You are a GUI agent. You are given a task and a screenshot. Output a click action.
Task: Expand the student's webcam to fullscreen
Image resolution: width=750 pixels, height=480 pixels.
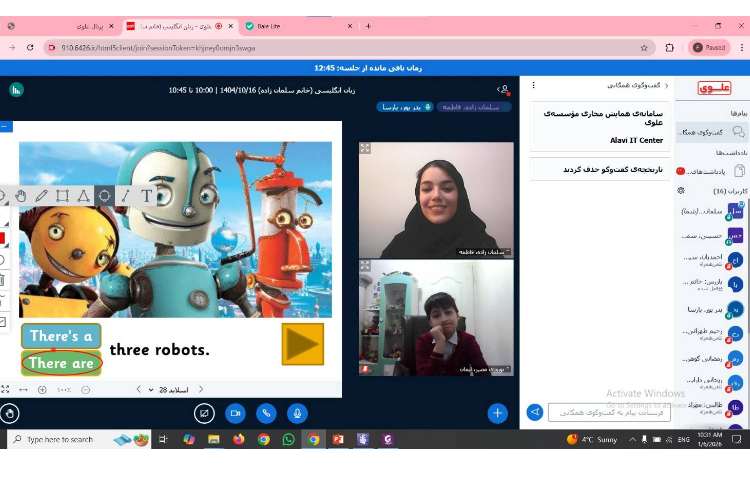pos(365,266)
